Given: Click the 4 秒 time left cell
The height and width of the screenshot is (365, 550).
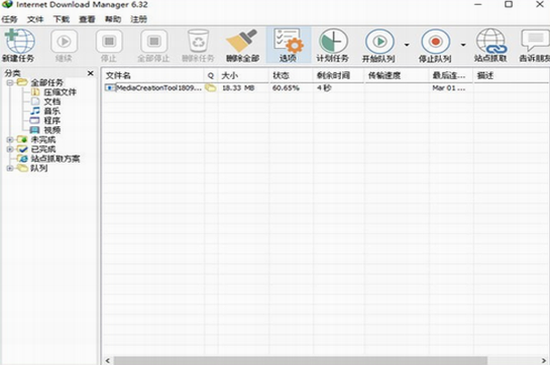Looking at the screenshot, I should (x=324, y=88).
